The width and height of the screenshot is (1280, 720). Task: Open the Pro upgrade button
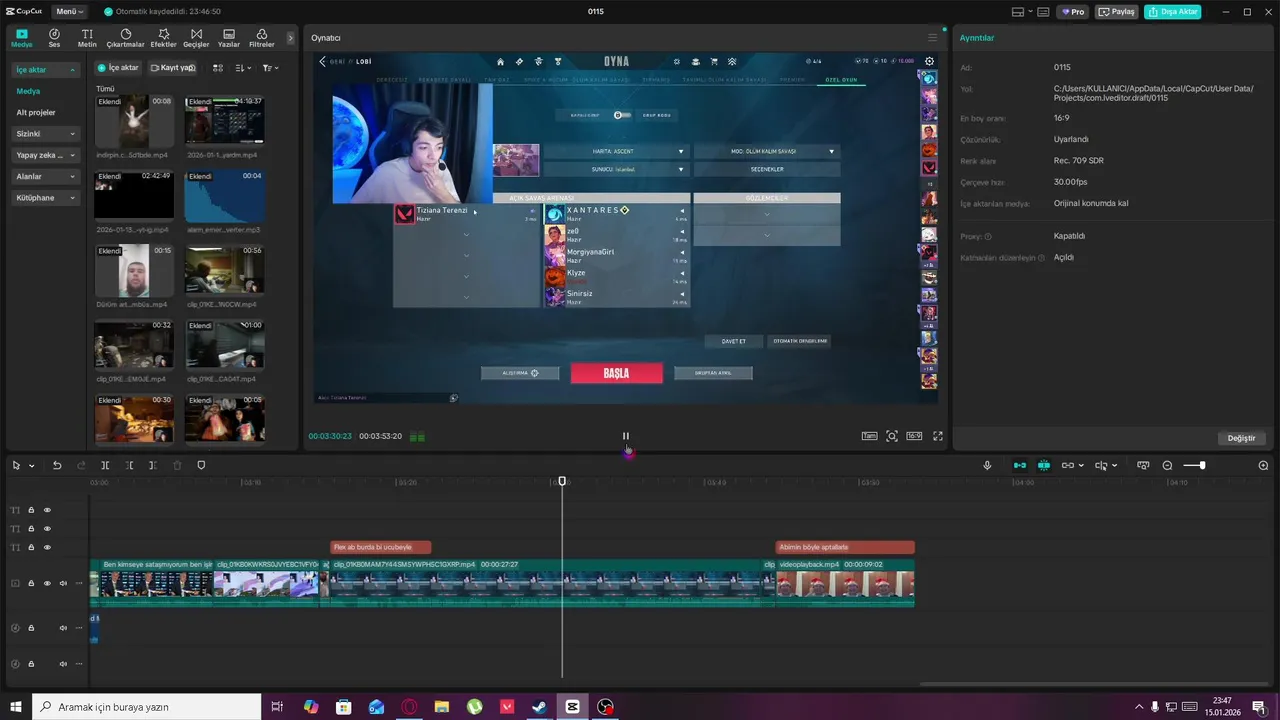tap(1074, 12)
